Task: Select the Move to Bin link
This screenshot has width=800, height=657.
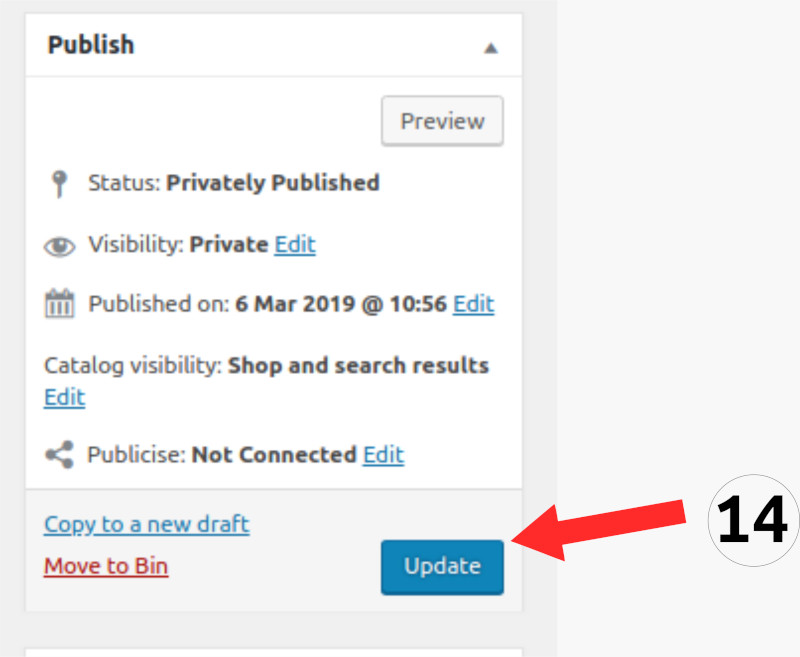Action: pyautogui.click(x=106, y=566)
